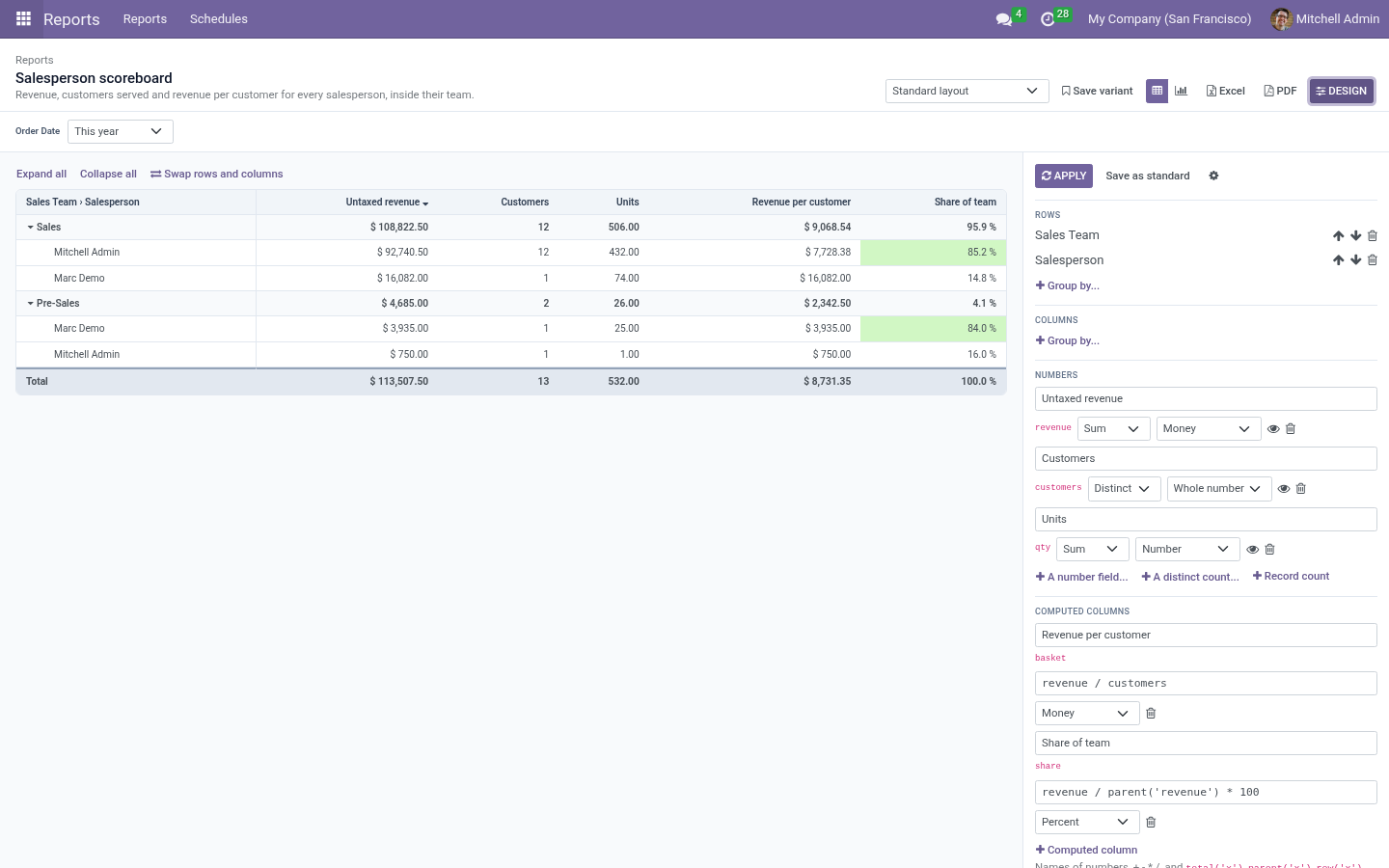Viewport: 1389px width, 868px height.
Task: Delete Revenue per customer computed column
Action: [x=1151, y=713]
